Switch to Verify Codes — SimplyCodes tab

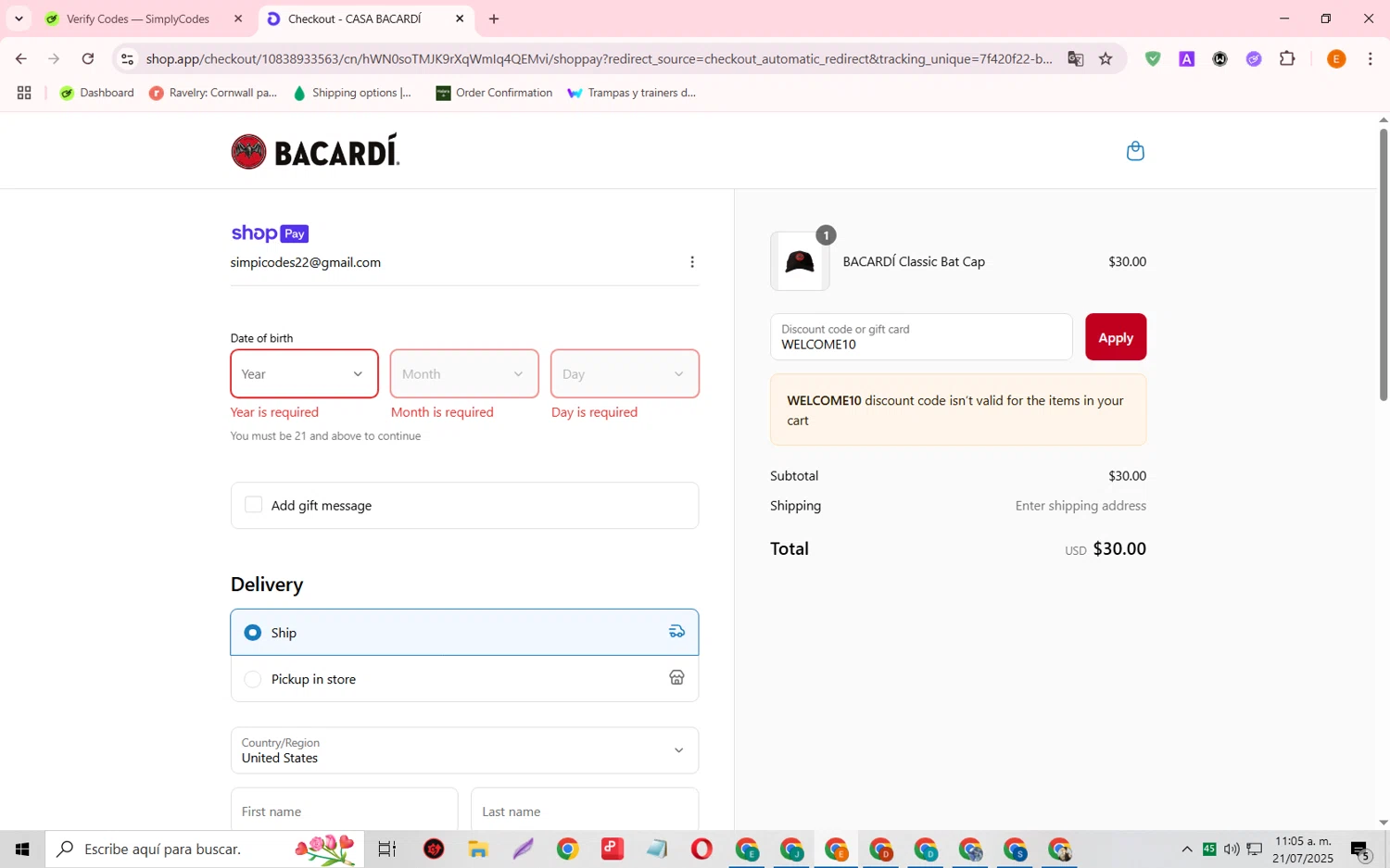(x=137, y=19)
